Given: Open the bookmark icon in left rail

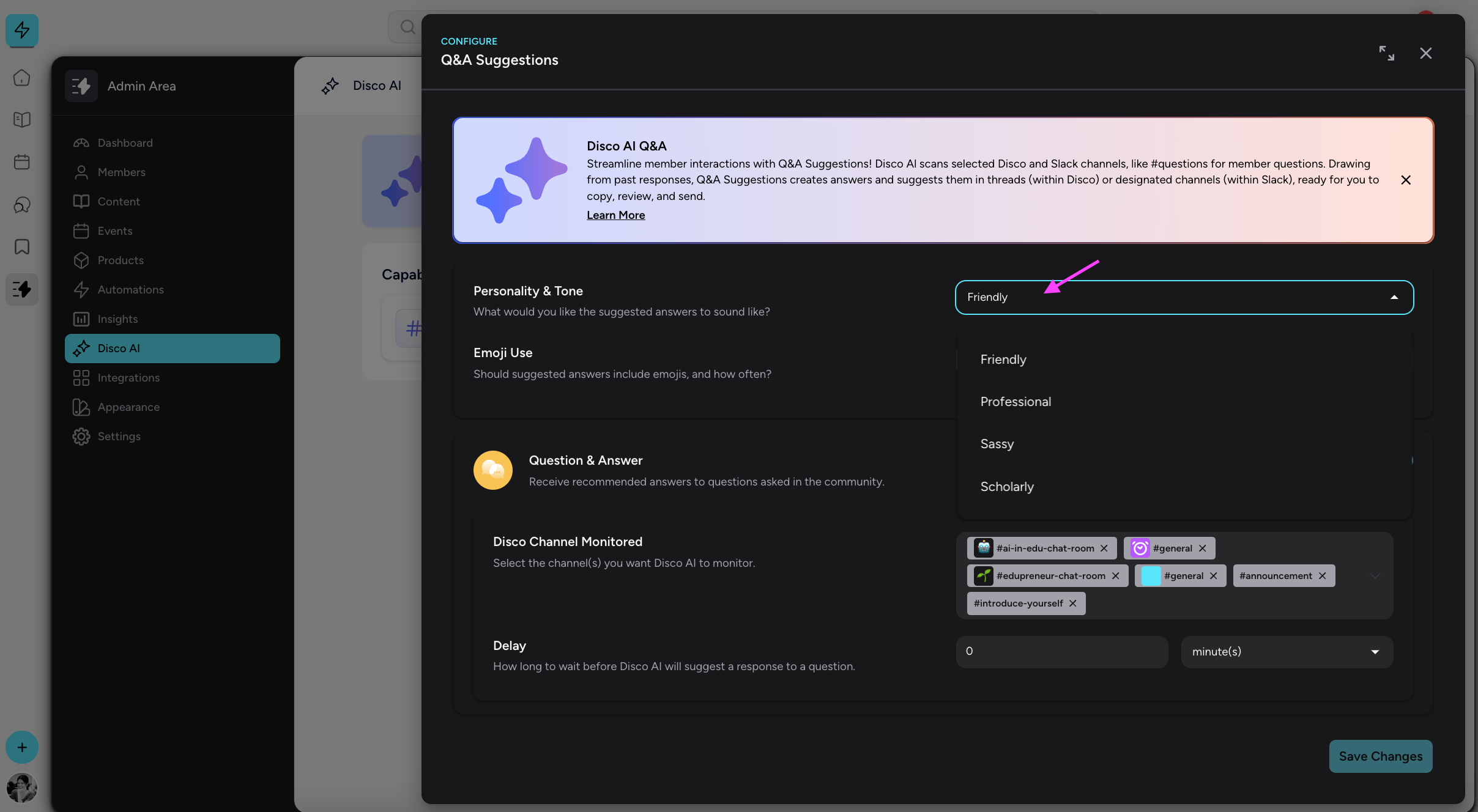Looking at the screenshot, I should 22,247.
